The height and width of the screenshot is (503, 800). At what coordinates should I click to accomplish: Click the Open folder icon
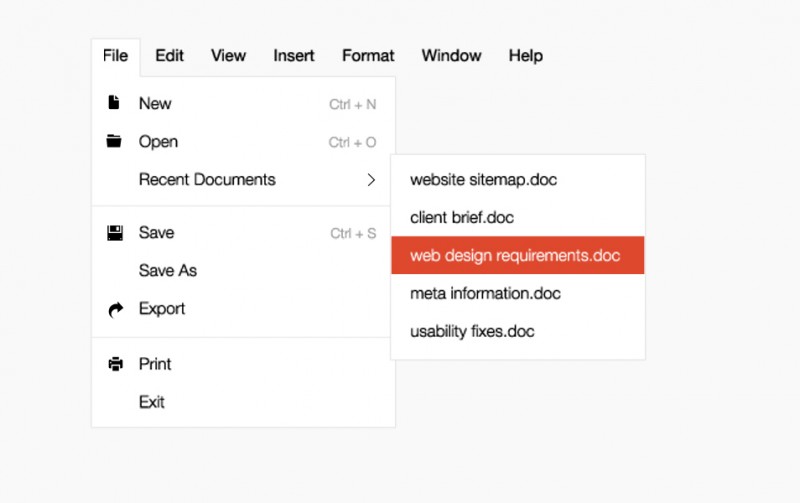coord(114,141)
